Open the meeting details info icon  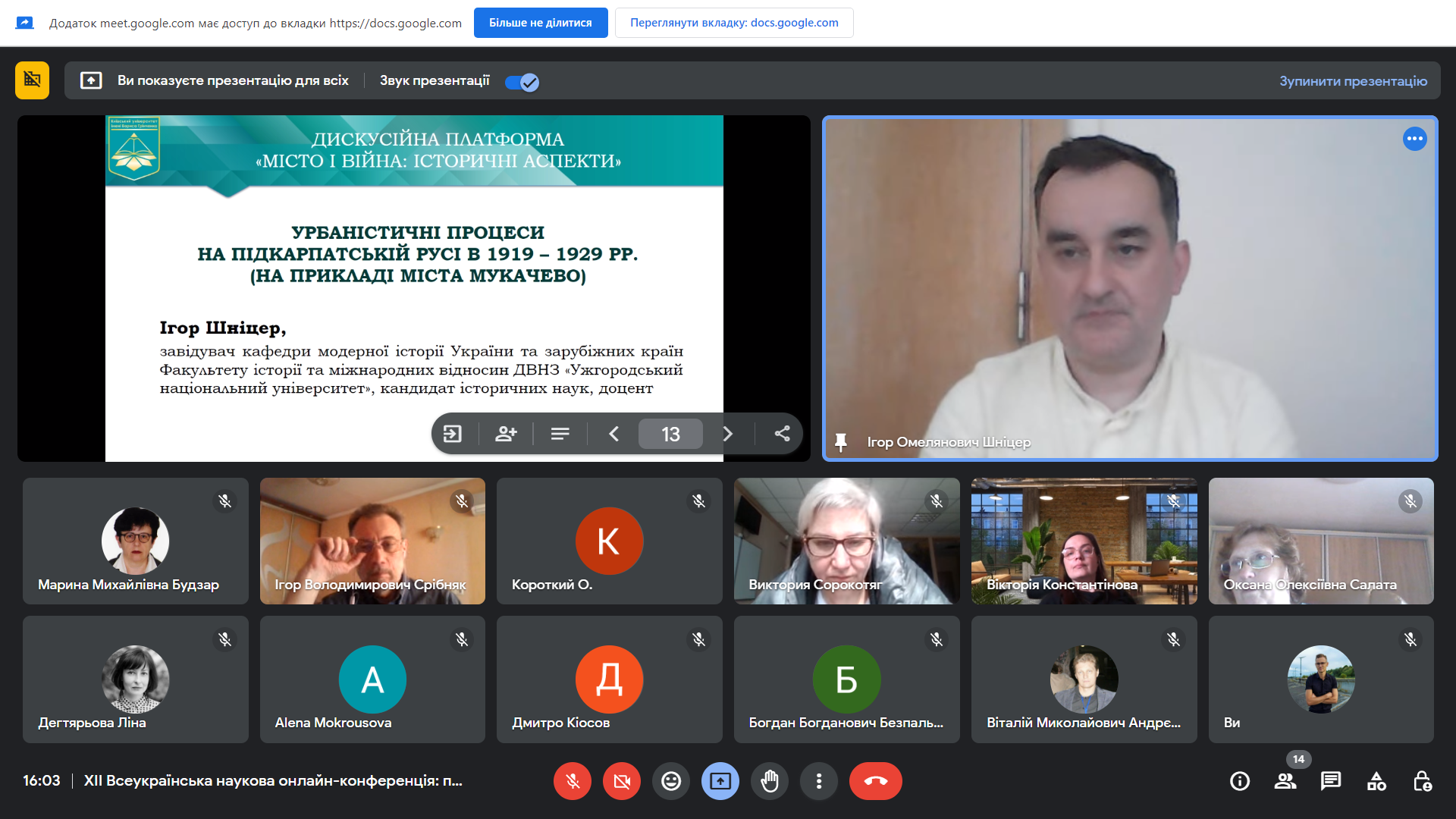pyautogui.click(x=1240, y=781)
